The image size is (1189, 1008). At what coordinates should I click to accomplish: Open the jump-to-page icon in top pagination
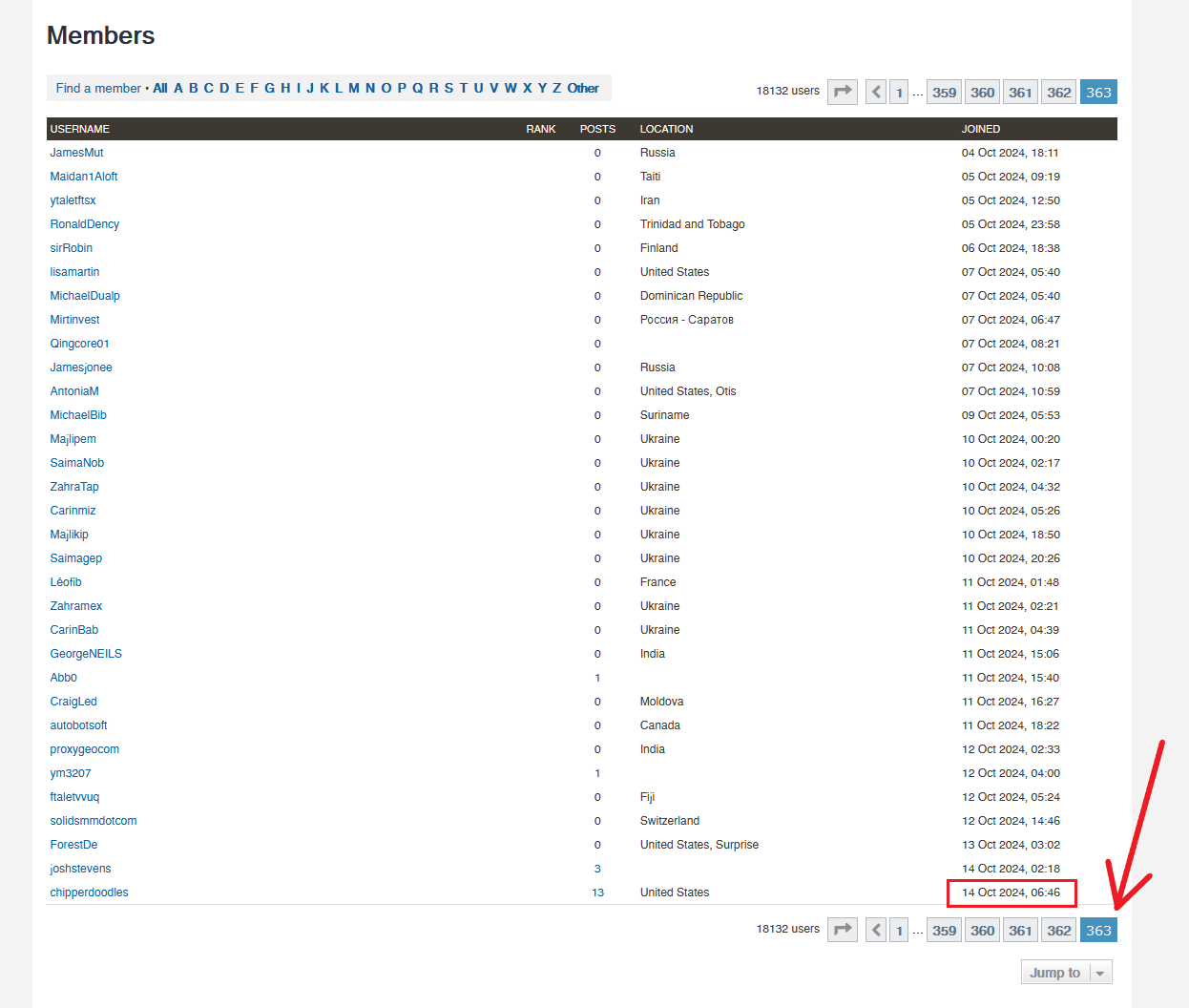coord(842,91)
